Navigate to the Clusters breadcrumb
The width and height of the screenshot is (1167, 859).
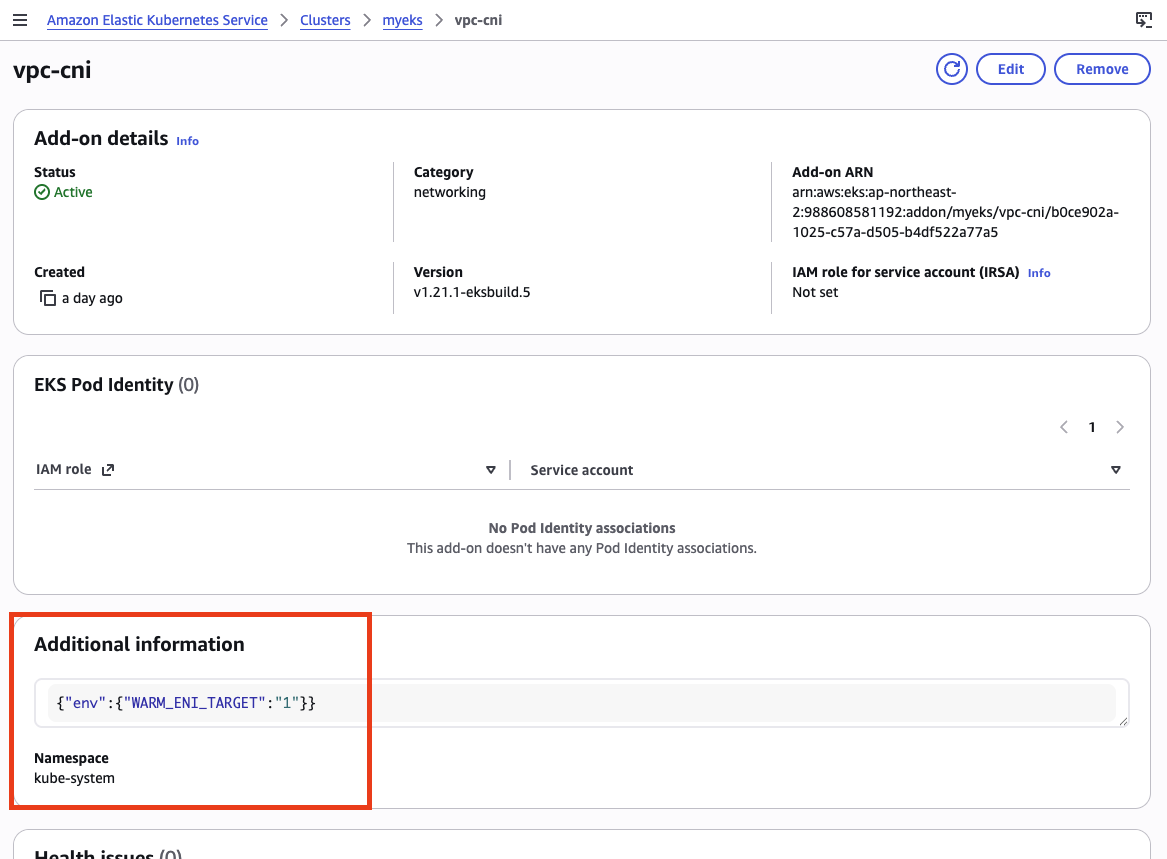point(325,20)
